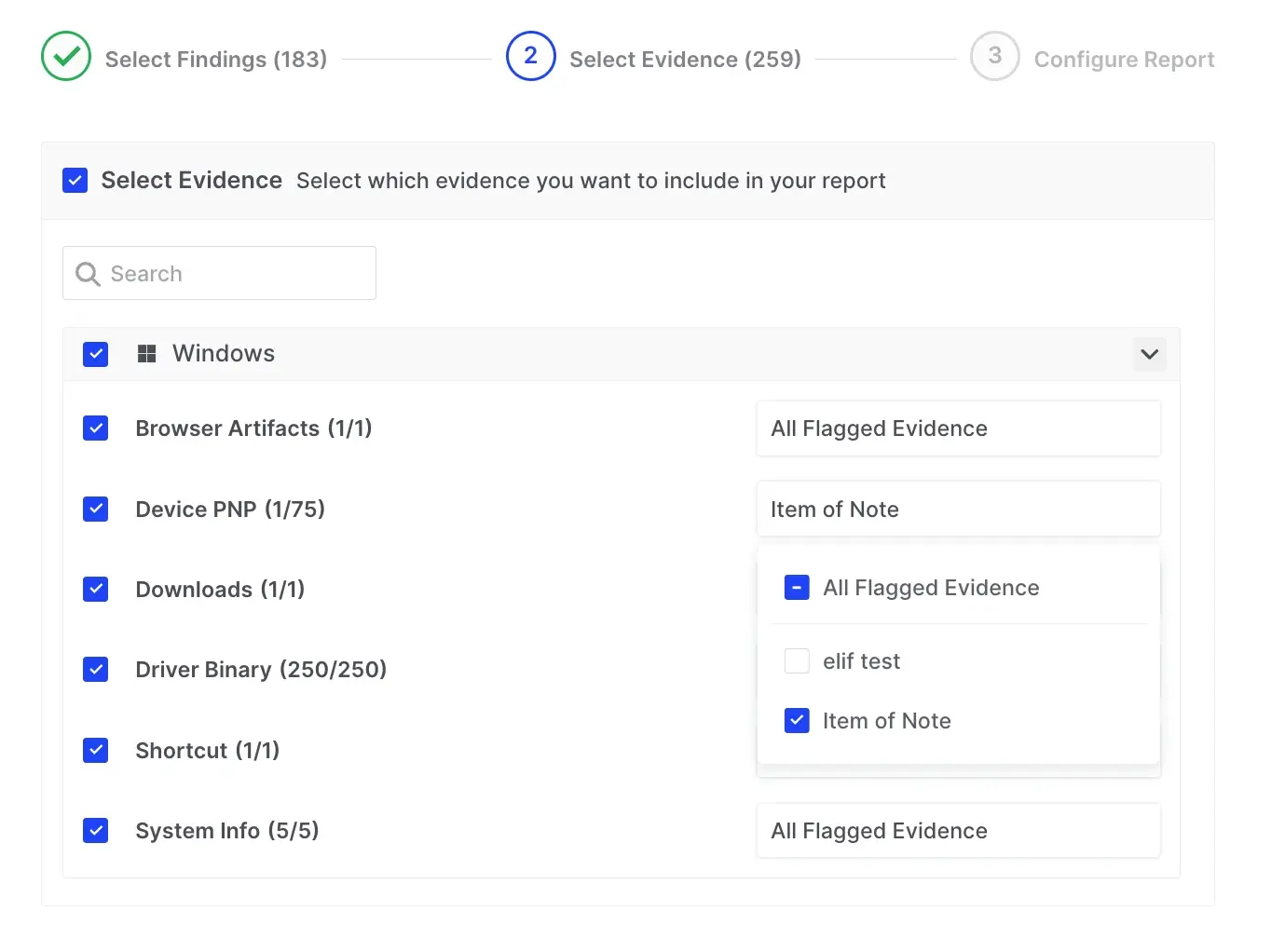Screen dimensions: 1271x952
Task: Deselect the Device PNP checkbox
Action: 96,510
